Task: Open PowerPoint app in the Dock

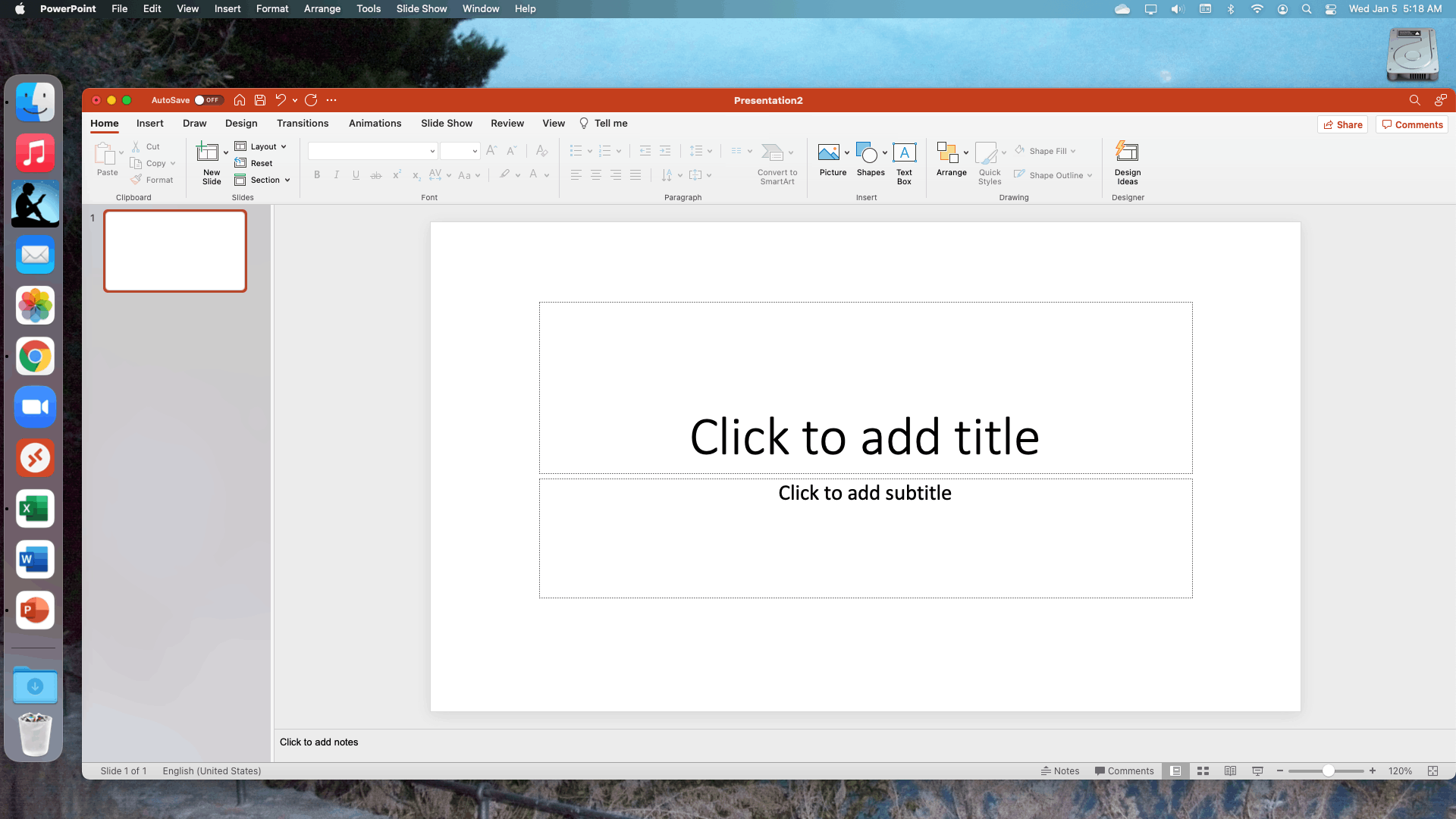Action: [35, 610]
